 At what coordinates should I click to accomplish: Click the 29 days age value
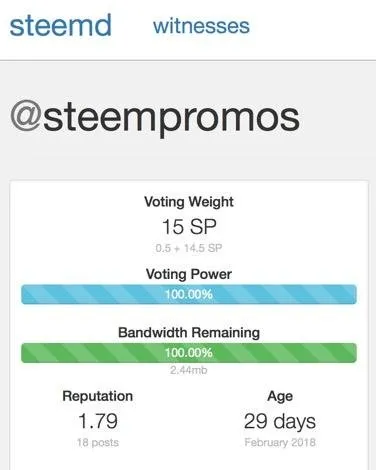pos(280,422)
